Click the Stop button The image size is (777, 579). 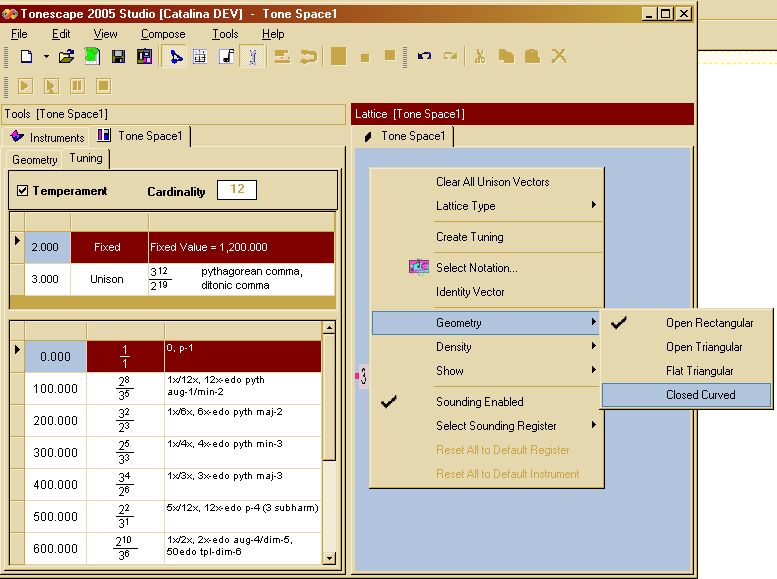coord(103,86)
